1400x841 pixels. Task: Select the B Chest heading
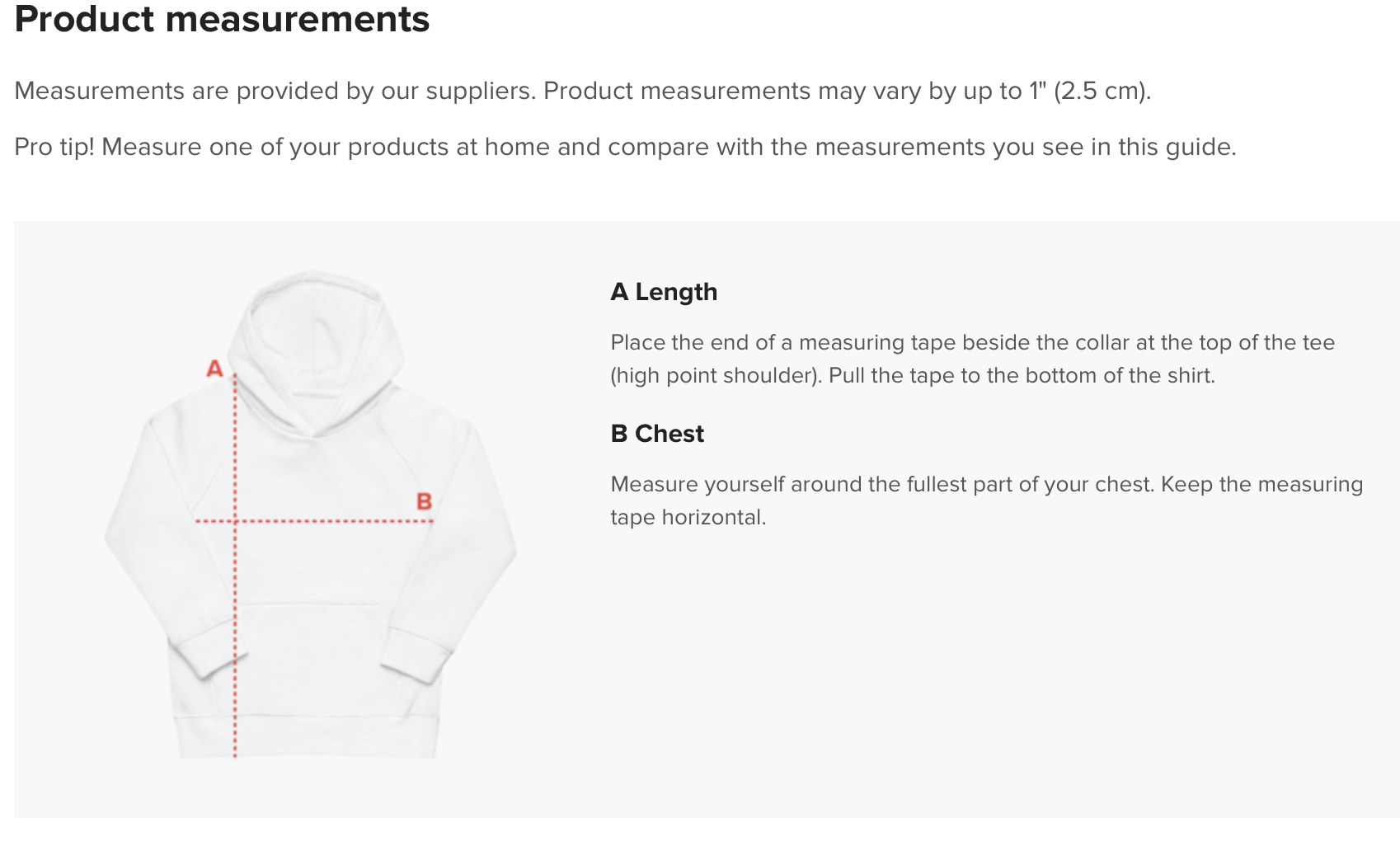click(x=657, y=434)
